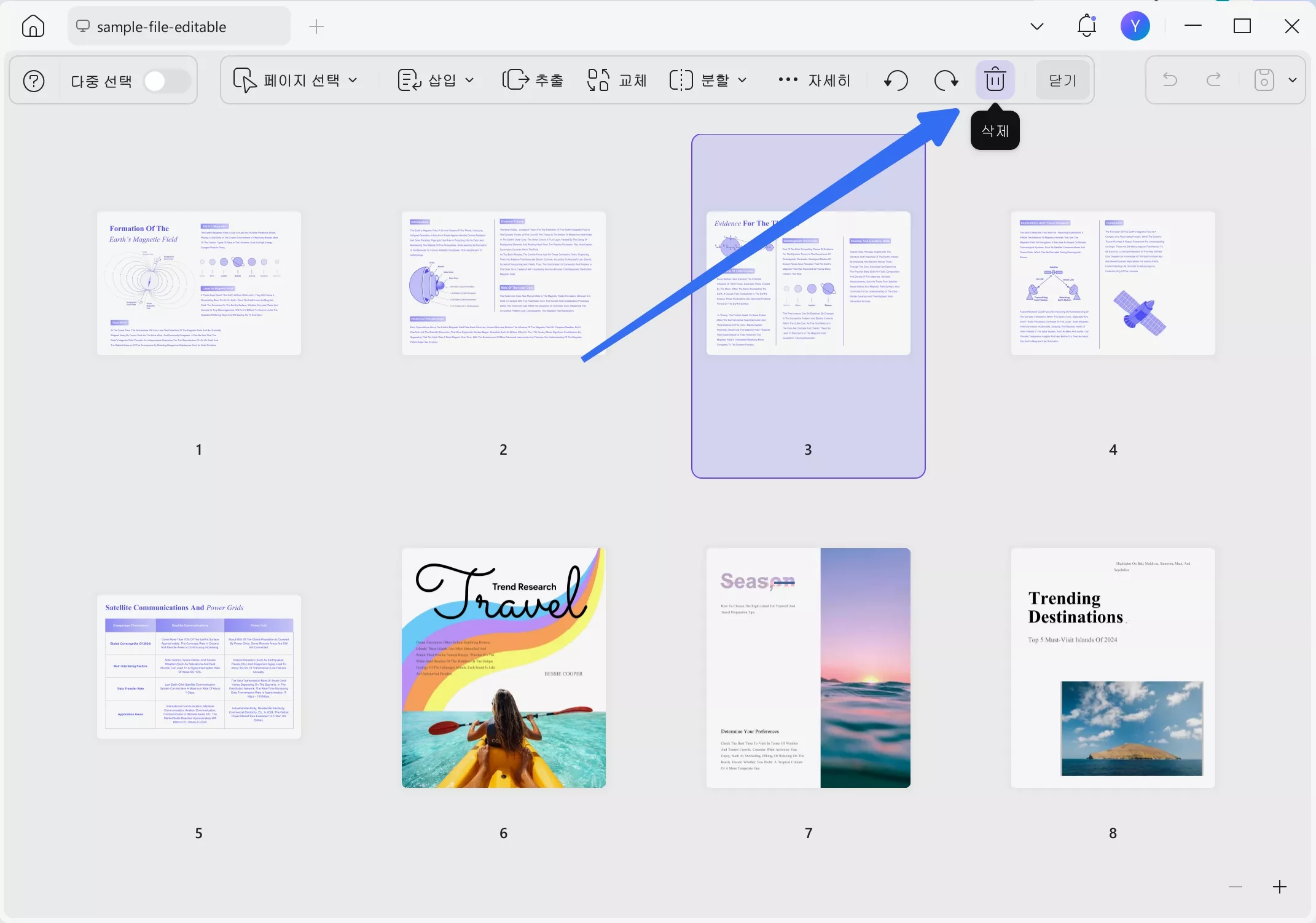Click the 닫기 close button
Image resolution: width=1316 pixels, height=923 pixels.
(x=1062, y=80)
